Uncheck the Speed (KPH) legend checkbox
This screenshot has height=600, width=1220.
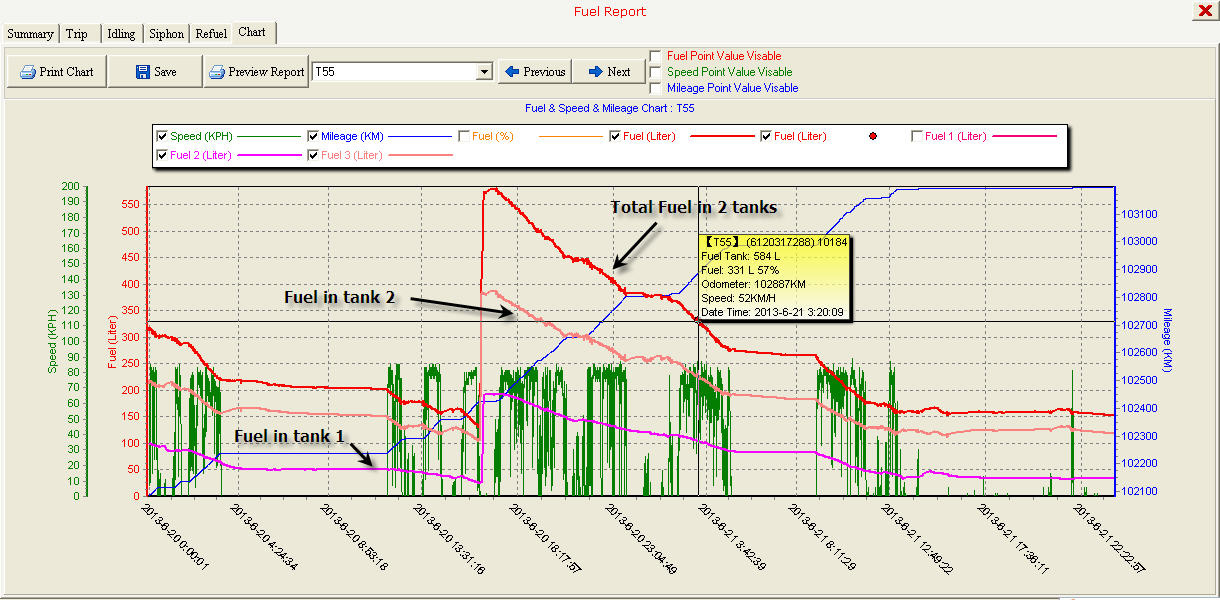coord(162,136)
